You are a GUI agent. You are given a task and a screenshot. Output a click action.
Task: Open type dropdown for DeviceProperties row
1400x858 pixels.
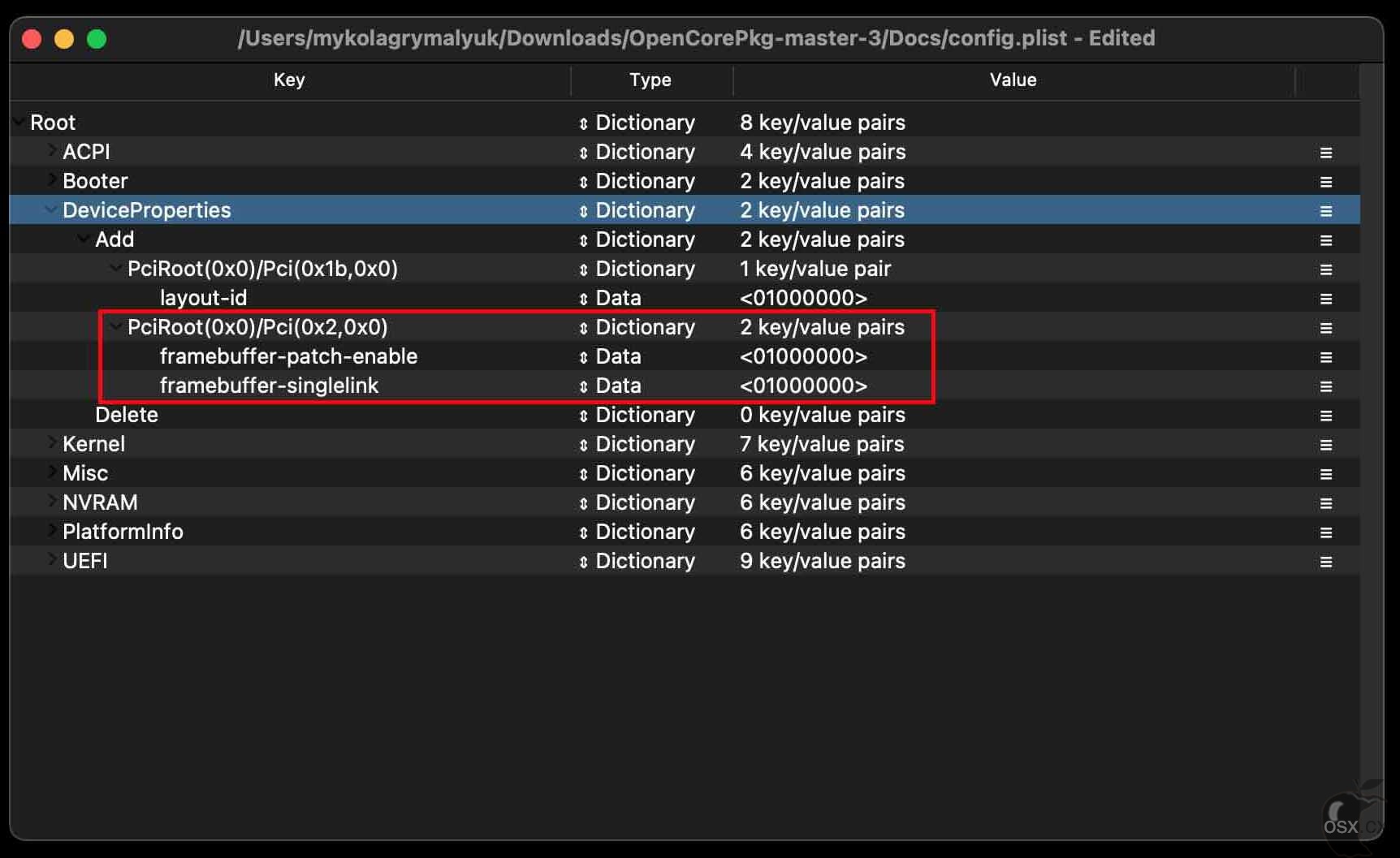pos(583,211)
